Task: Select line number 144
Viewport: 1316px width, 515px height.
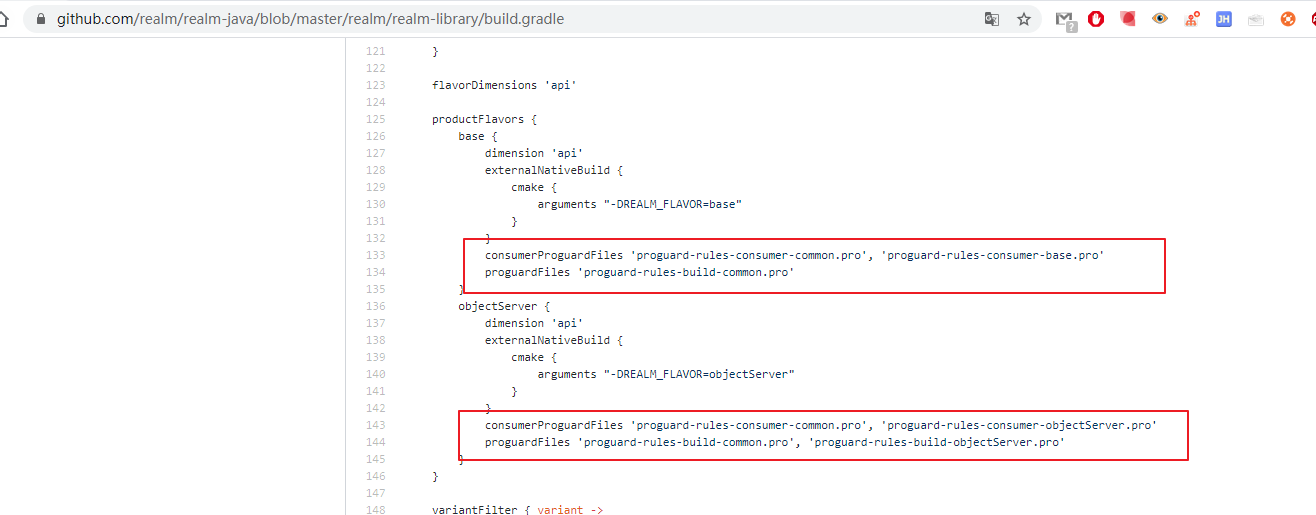Action: click(x=375, y=442)
